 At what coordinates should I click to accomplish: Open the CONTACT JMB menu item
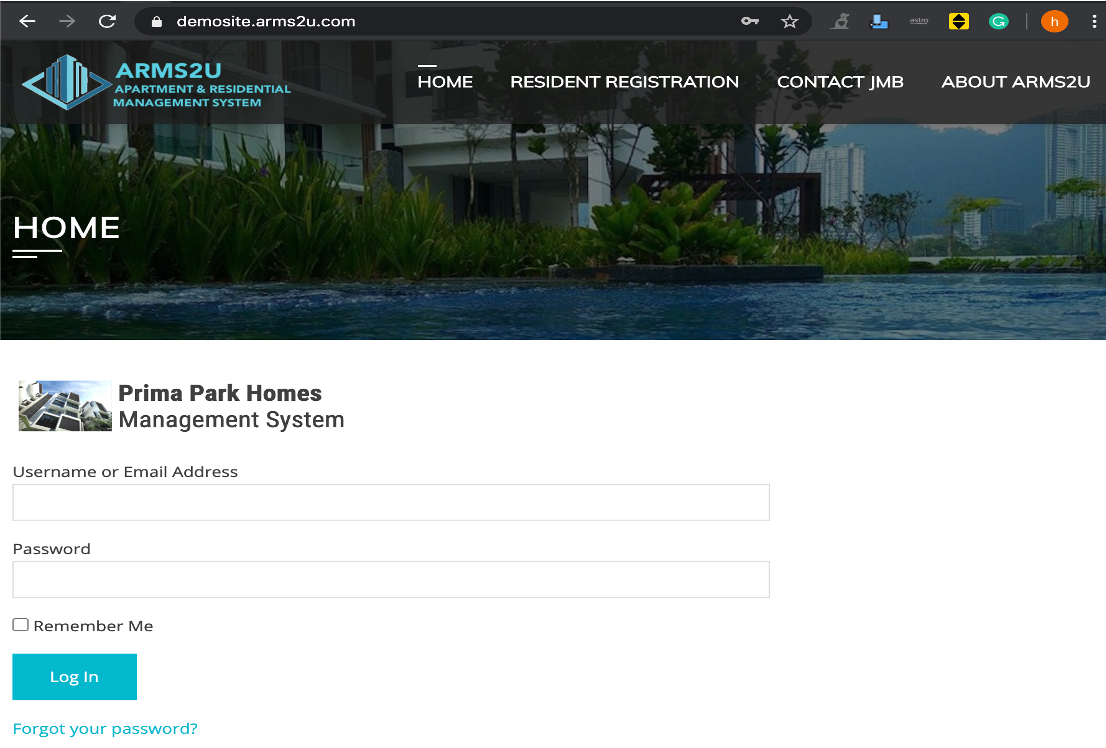point(840,82)
